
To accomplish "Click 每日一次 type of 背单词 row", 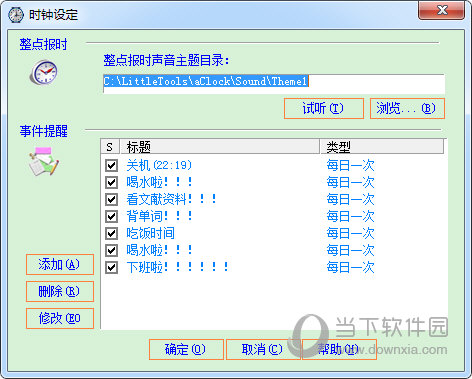I will pos(350,216).
